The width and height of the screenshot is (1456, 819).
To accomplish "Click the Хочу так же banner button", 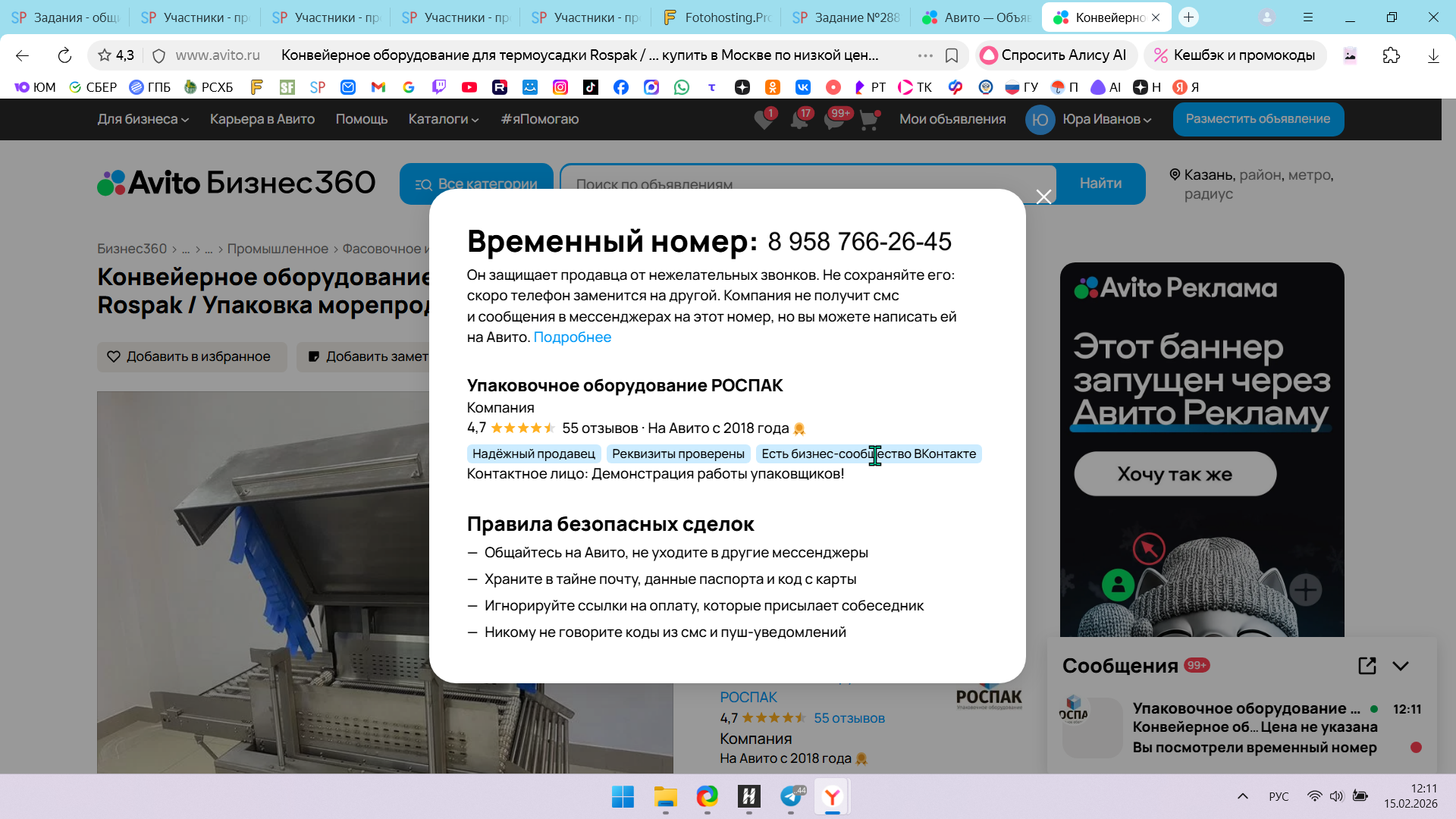I will click(1175, 474).
